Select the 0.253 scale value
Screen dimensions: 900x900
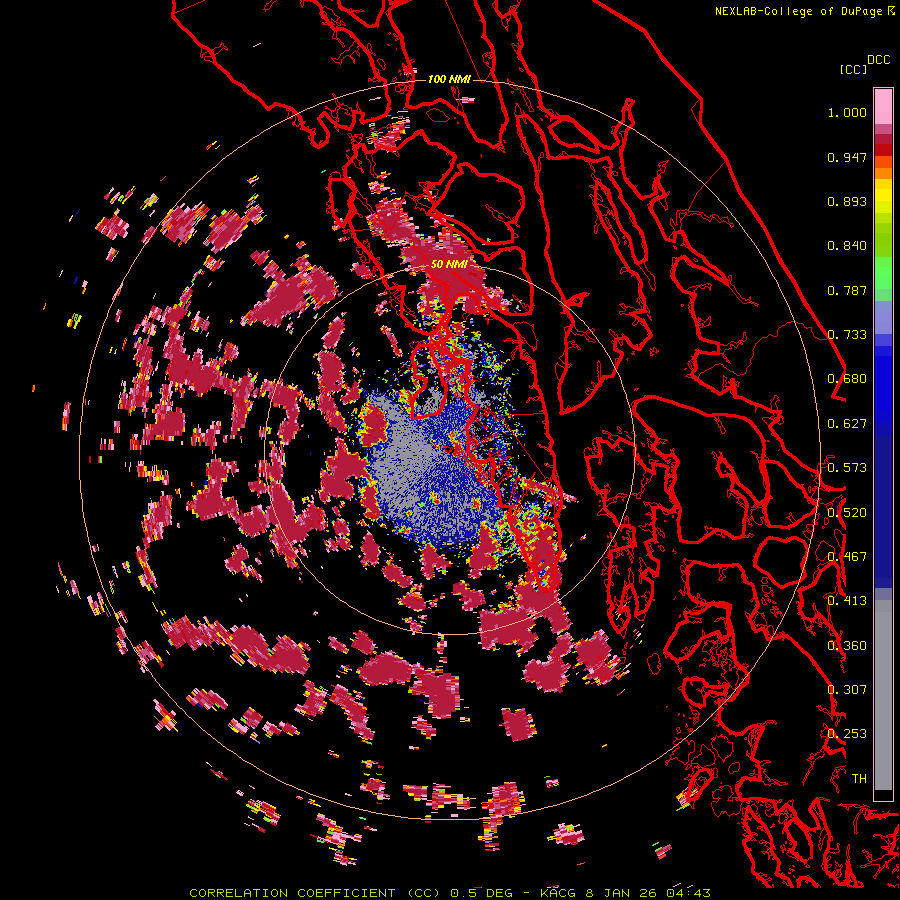click(x=847, y=734)
